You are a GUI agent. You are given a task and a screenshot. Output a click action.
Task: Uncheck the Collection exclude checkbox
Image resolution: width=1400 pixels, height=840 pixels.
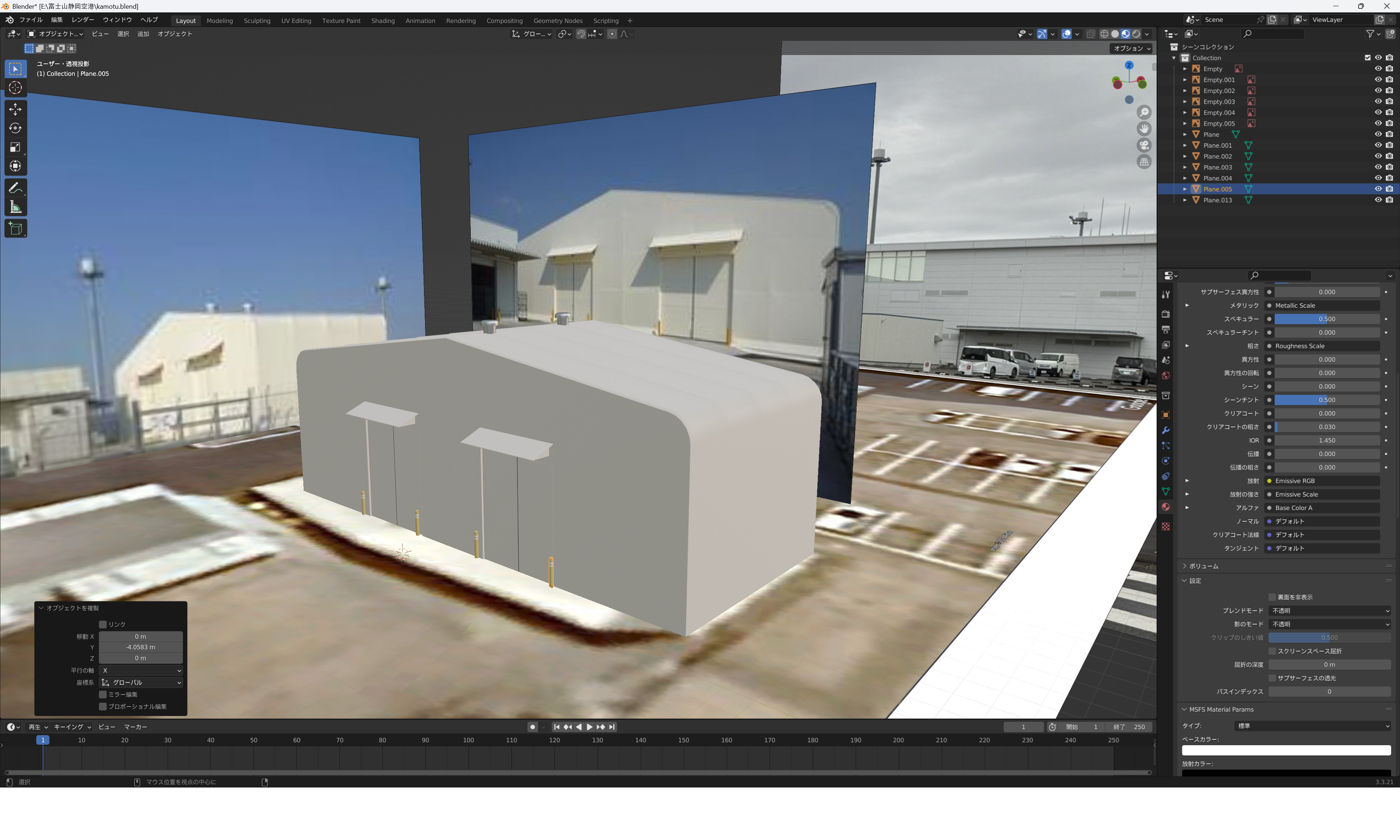(1367, 58)
